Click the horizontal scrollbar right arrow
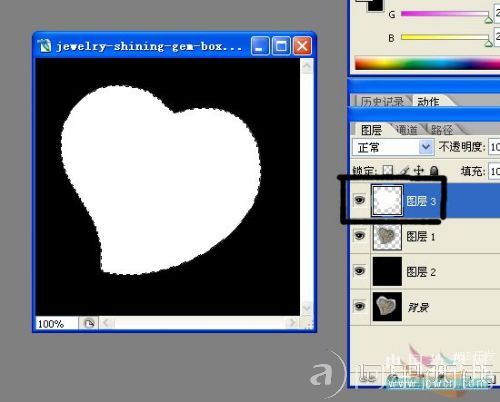This screenshot has height=402, width=500. (x=292, y=323)
